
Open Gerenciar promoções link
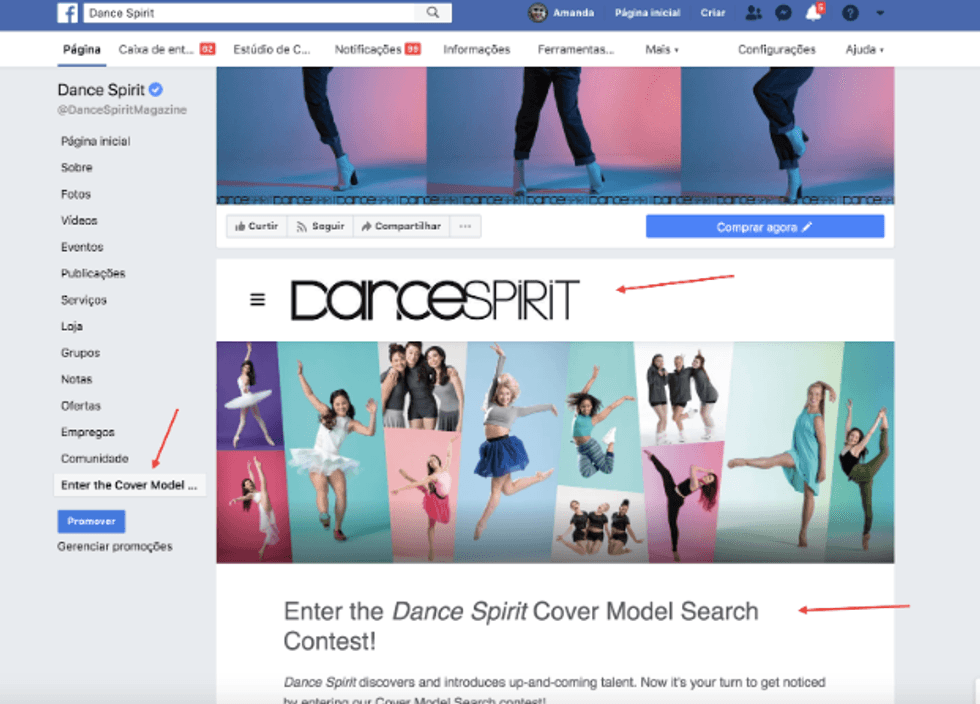pyautogui.click(x=115, y=547)
